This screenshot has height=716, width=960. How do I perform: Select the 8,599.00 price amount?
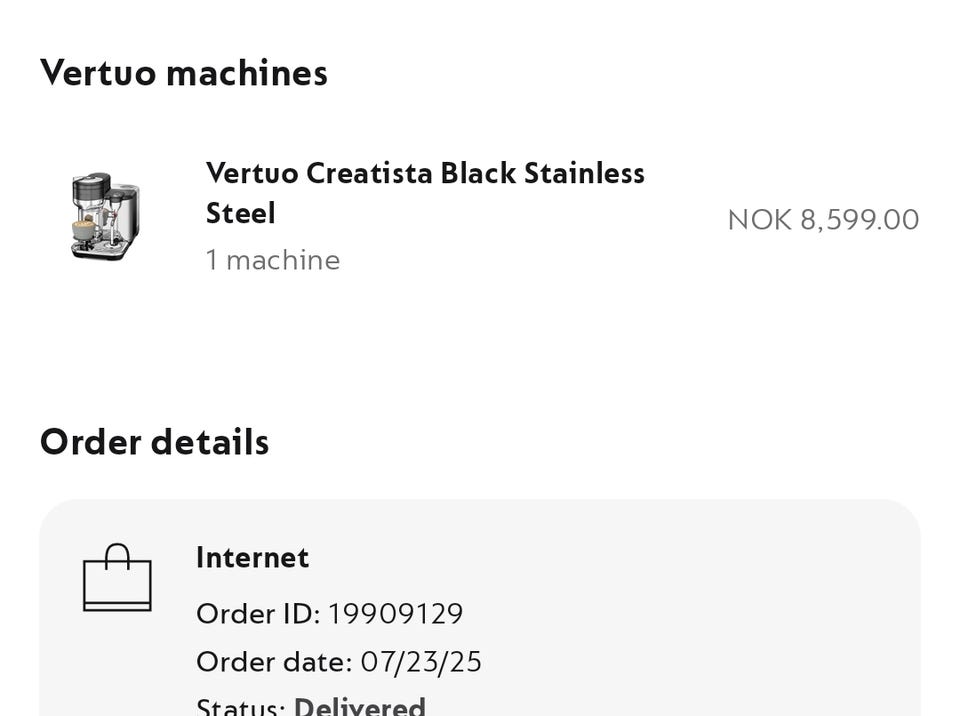pyautogui.click(x=859, y=220)
